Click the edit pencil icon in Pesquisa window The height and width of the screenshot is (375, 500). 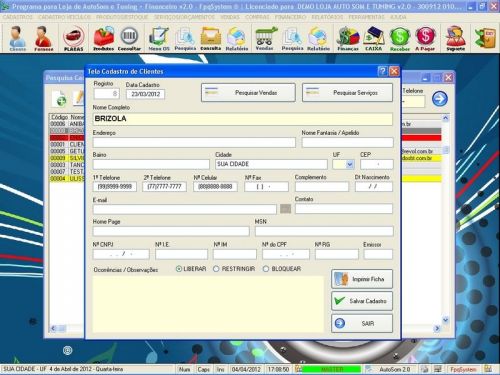[79, 98]
